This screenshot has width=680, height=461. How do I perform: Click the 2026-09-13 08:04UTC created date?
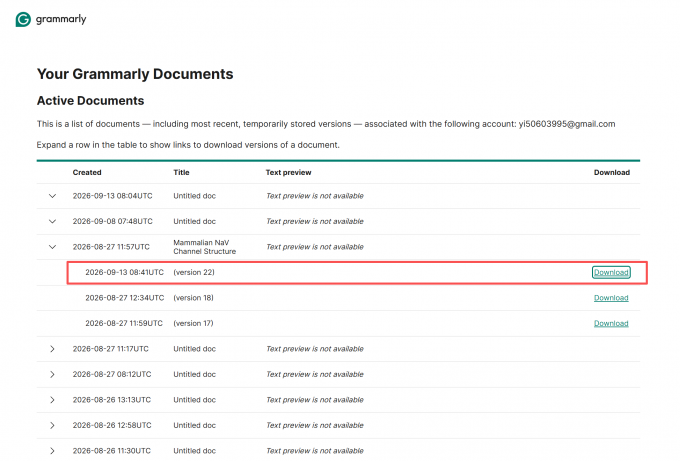tap(112, 196)
